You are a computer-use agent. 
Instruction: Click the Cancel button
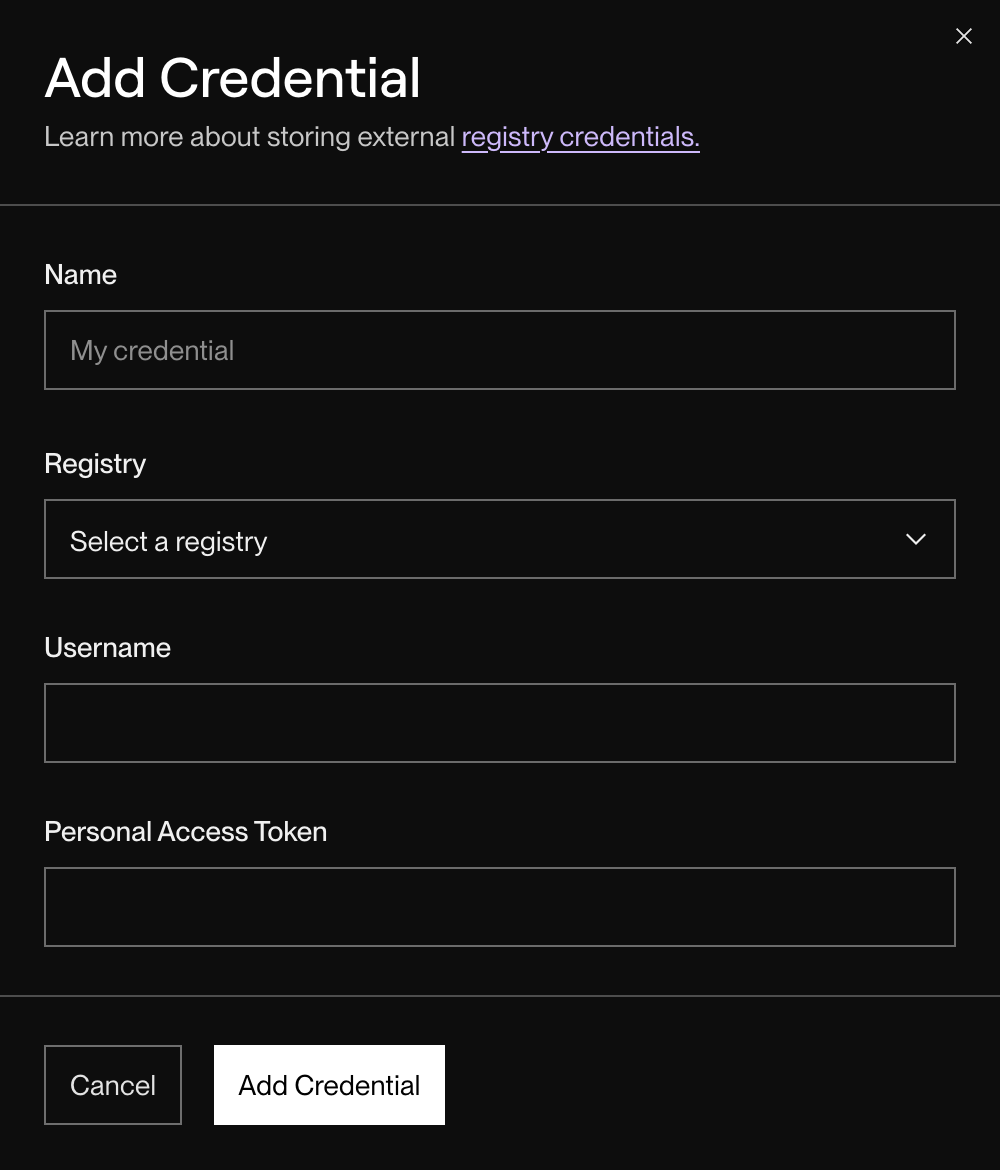pos(112,1084)
